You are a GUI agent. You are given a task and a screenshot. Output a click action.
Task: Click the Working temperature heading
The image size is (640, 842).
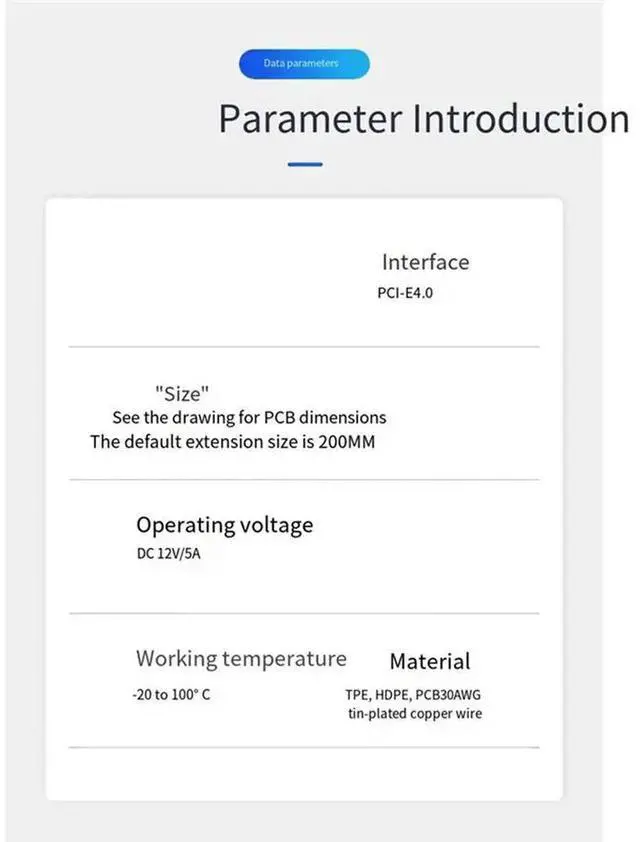pos(241,659)
